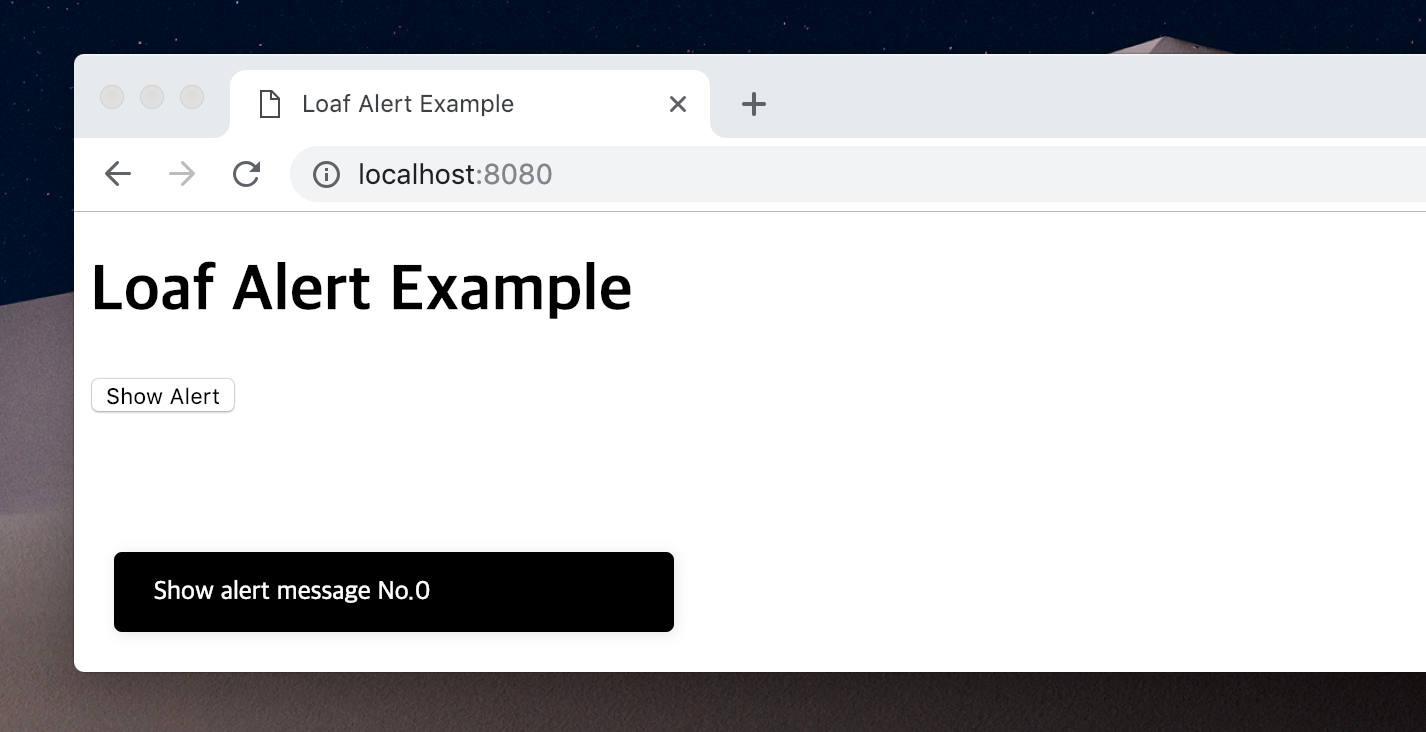The image size is (1426, 732).
Task: Reload the page with the refresh icon
Action: [x=246, y=174]
